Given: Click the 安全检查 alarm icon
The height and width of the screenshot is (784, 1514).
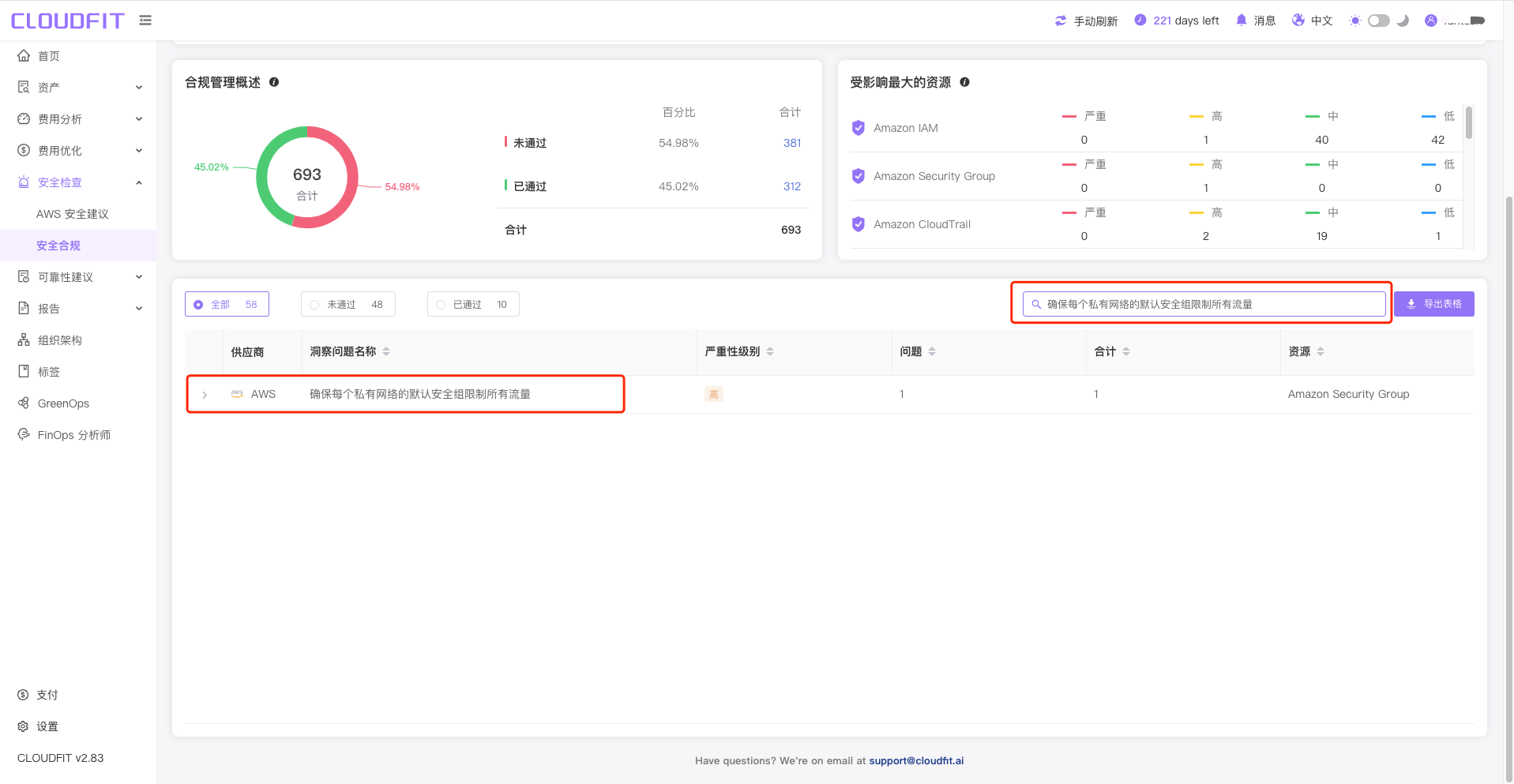Looking at the screenshot, I should (24, 182).
